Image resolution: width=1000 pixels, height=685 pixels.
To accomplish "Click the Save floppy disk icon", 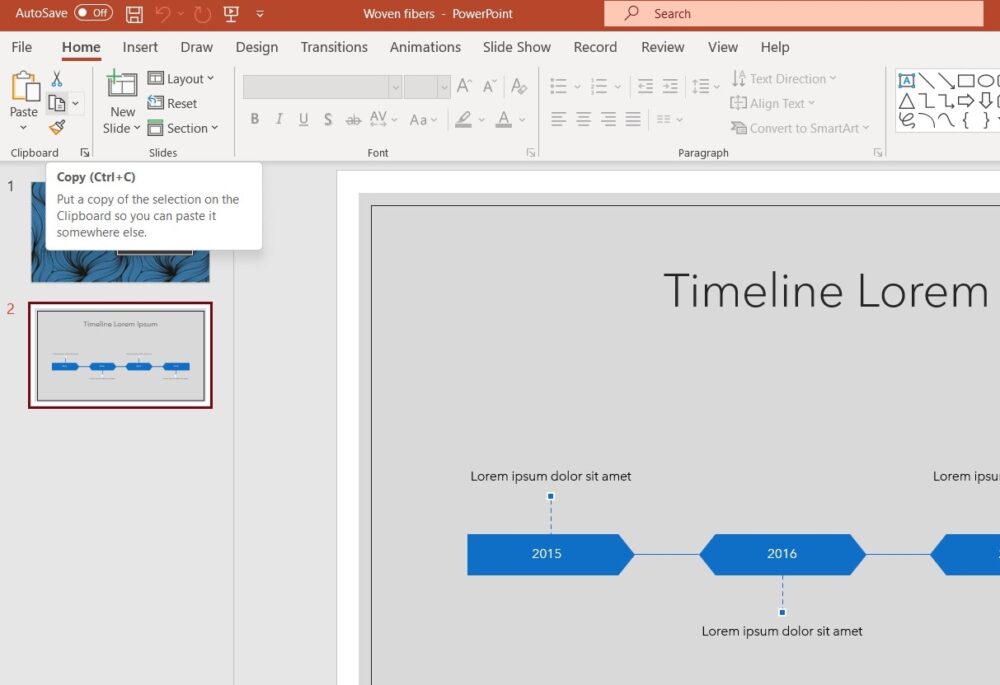I will point(134,14).
